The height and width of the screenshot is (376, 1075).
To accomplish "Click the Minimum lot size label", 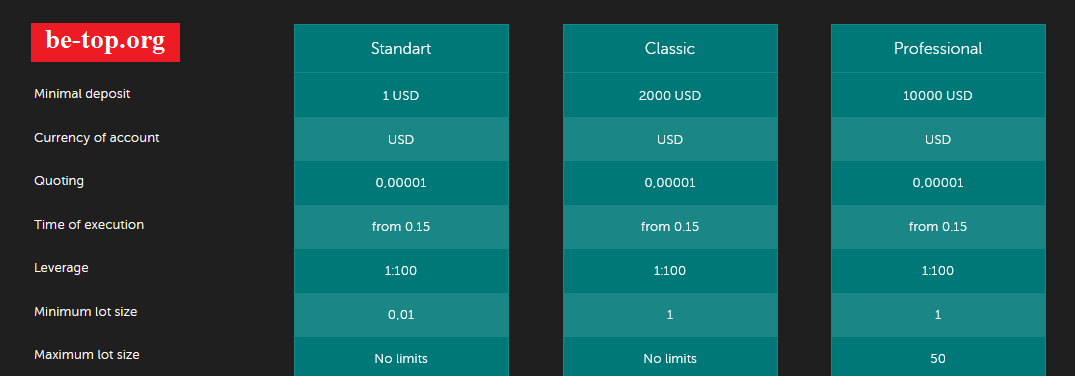I will pos(86,312).
